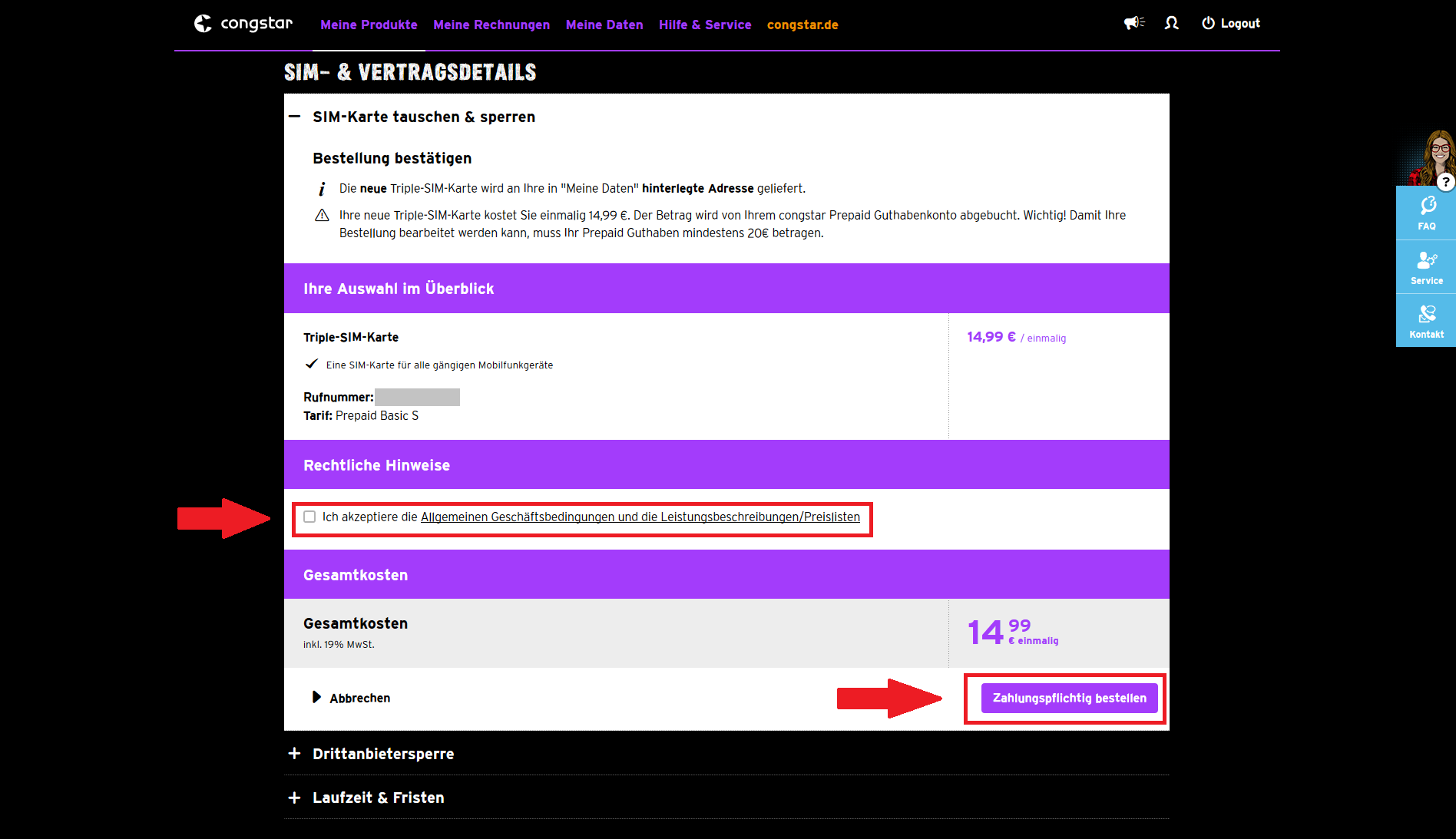Click the 'inkl. 19% MwSt.' note
This screenshot has width=1456, height=839.
pyautogui.click(x=339, y=644)
